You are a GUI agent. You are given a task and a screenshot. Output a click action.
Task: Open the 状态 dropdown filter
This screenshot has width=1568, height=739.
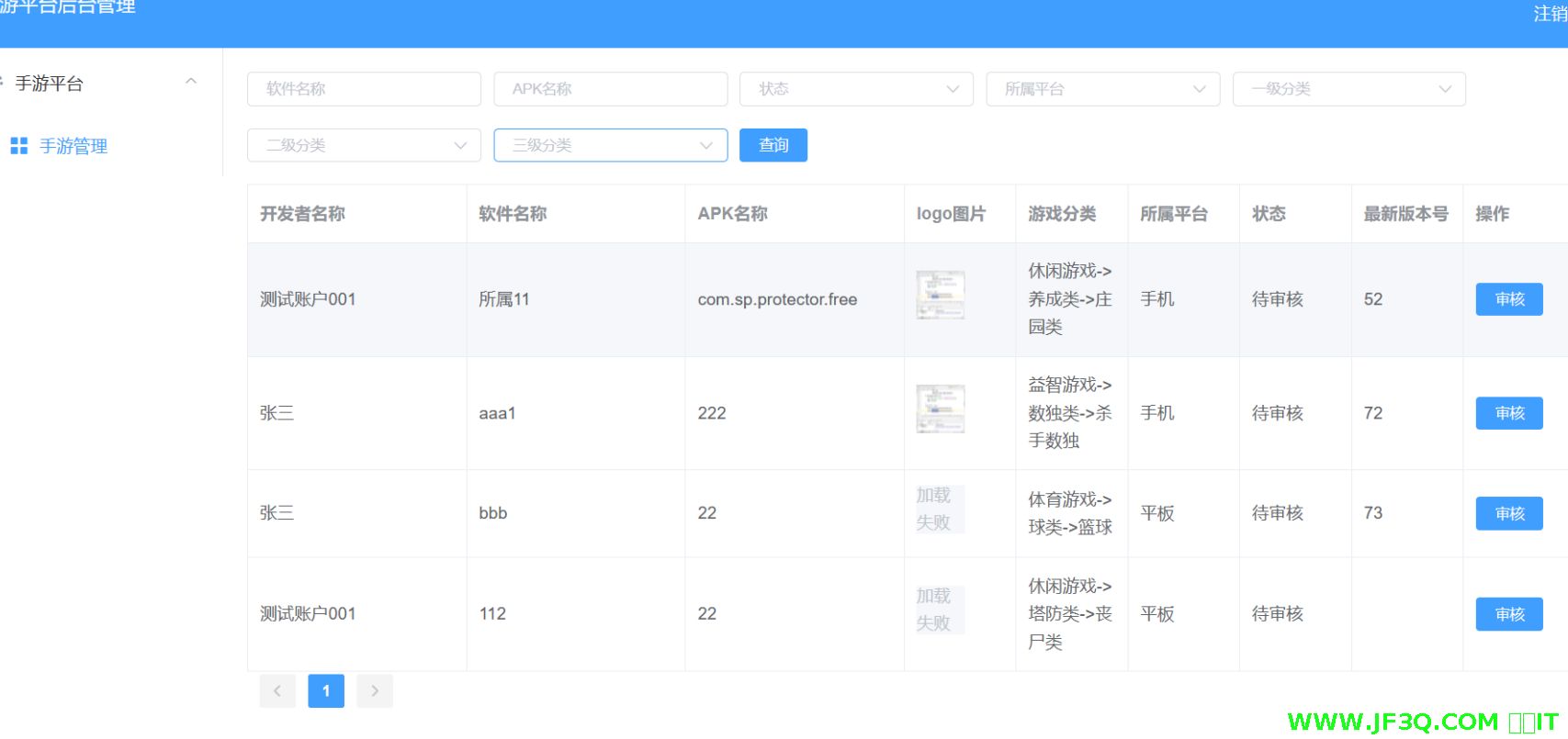(856, 89)
